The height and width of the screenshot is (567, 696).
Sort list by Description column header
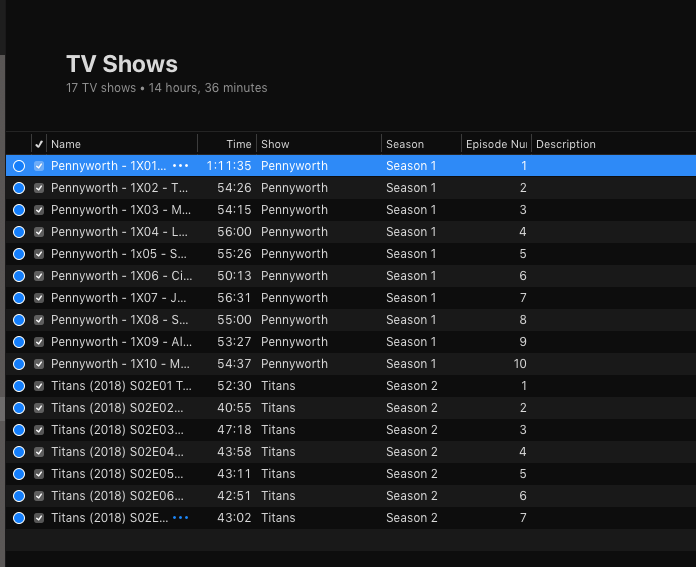[614, 144]
